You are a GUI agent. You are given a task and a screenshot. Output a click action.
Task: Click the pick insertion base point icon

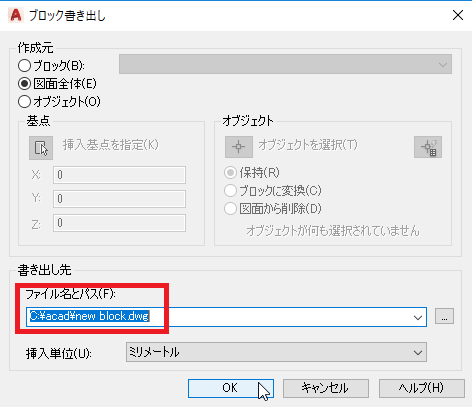[41, 148]
